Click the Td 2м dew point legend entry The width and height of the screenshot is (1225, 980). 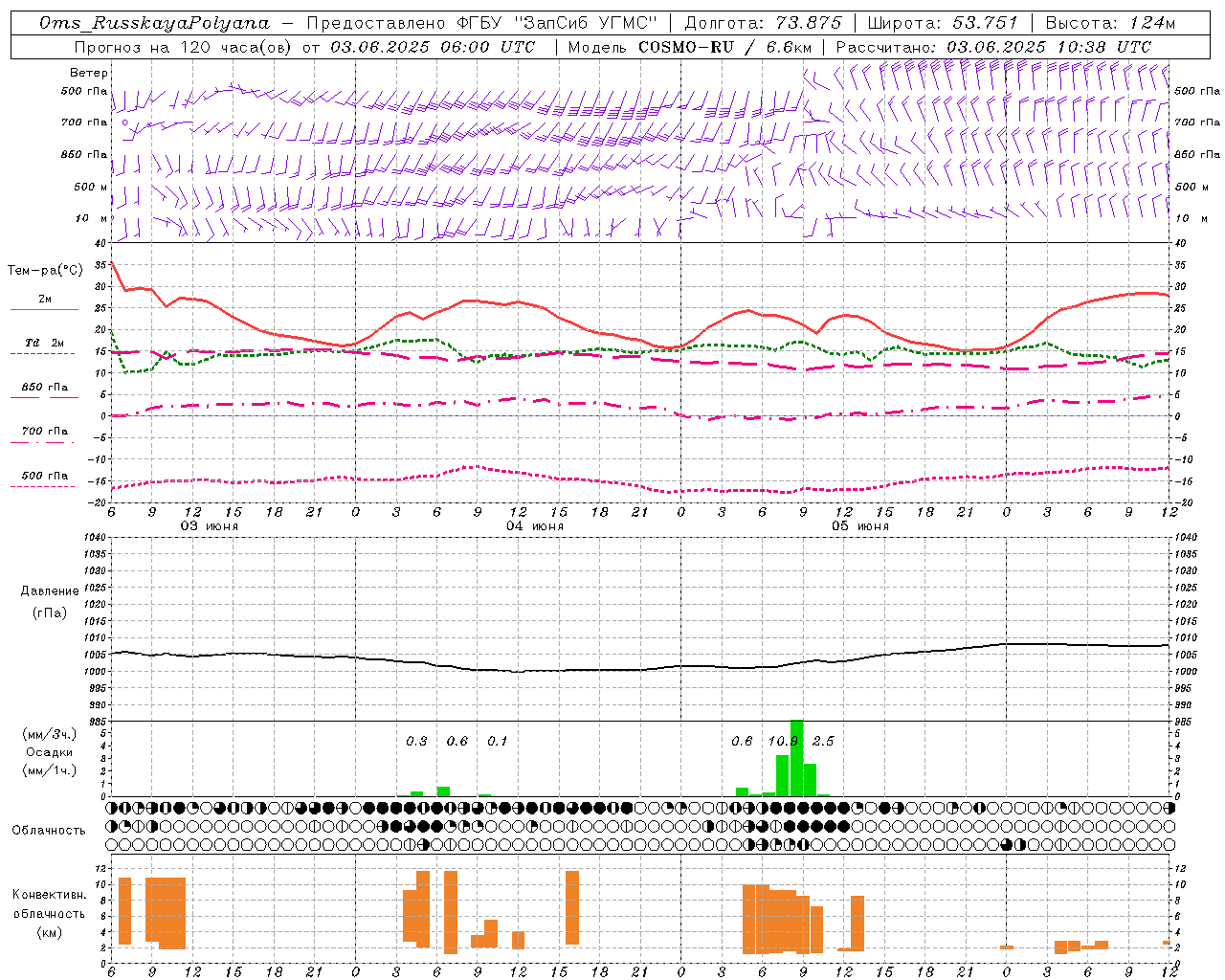44,343
